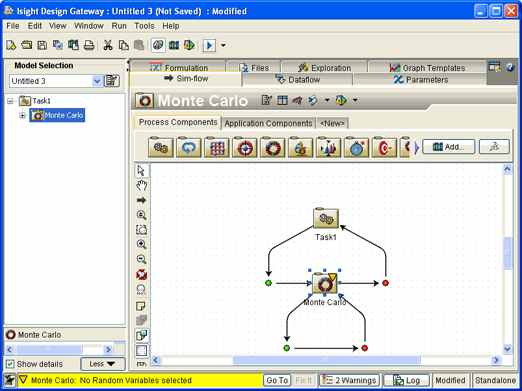Viewport: 522px width, 391px height.
Task: Click the 2 Warnings button
Action: click(350, 380)
